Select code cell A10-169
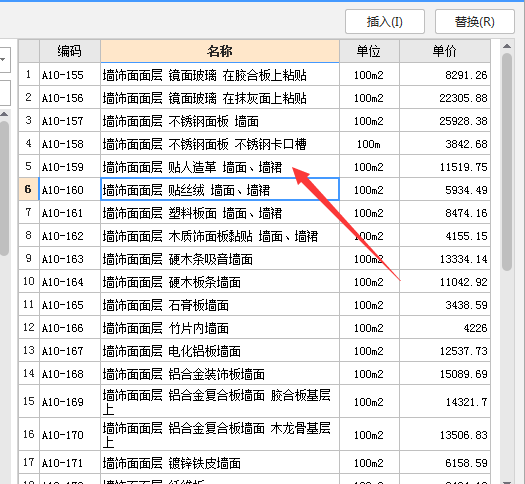This screenshot has width=525, height=484. click(x=70, y=402)
